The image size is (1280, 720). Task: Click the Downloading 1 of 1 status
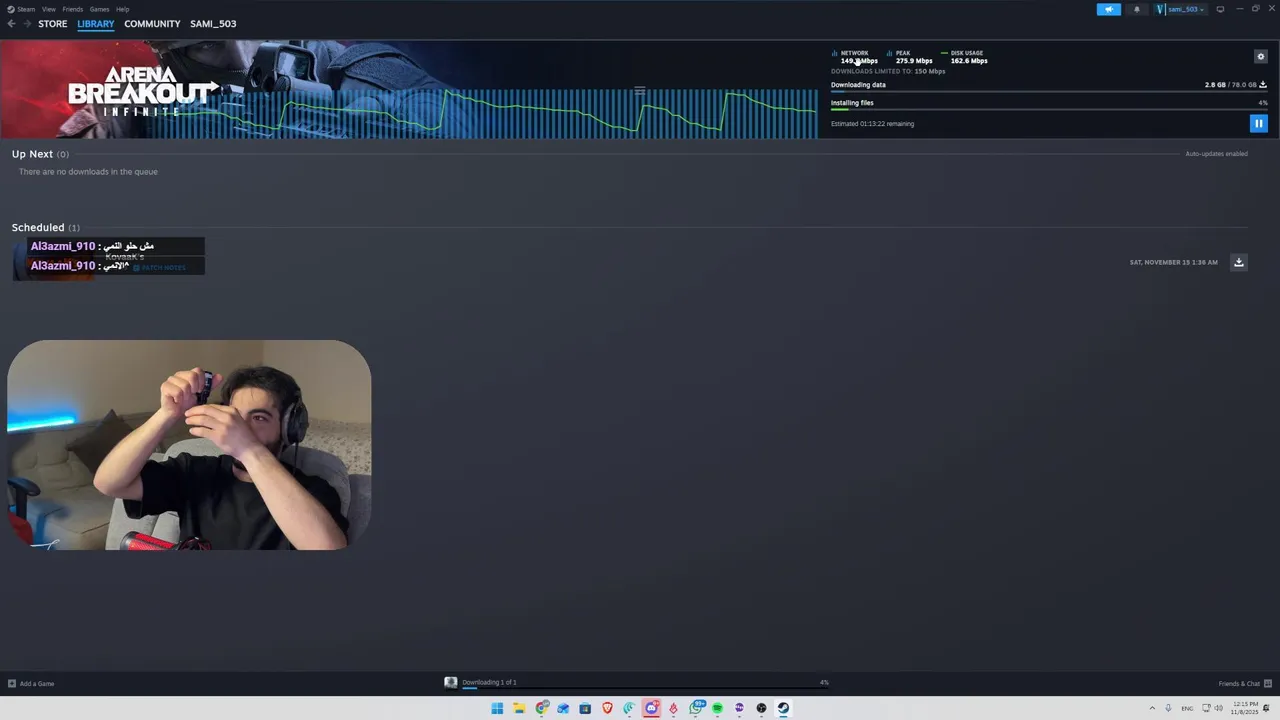pos(489,682)
